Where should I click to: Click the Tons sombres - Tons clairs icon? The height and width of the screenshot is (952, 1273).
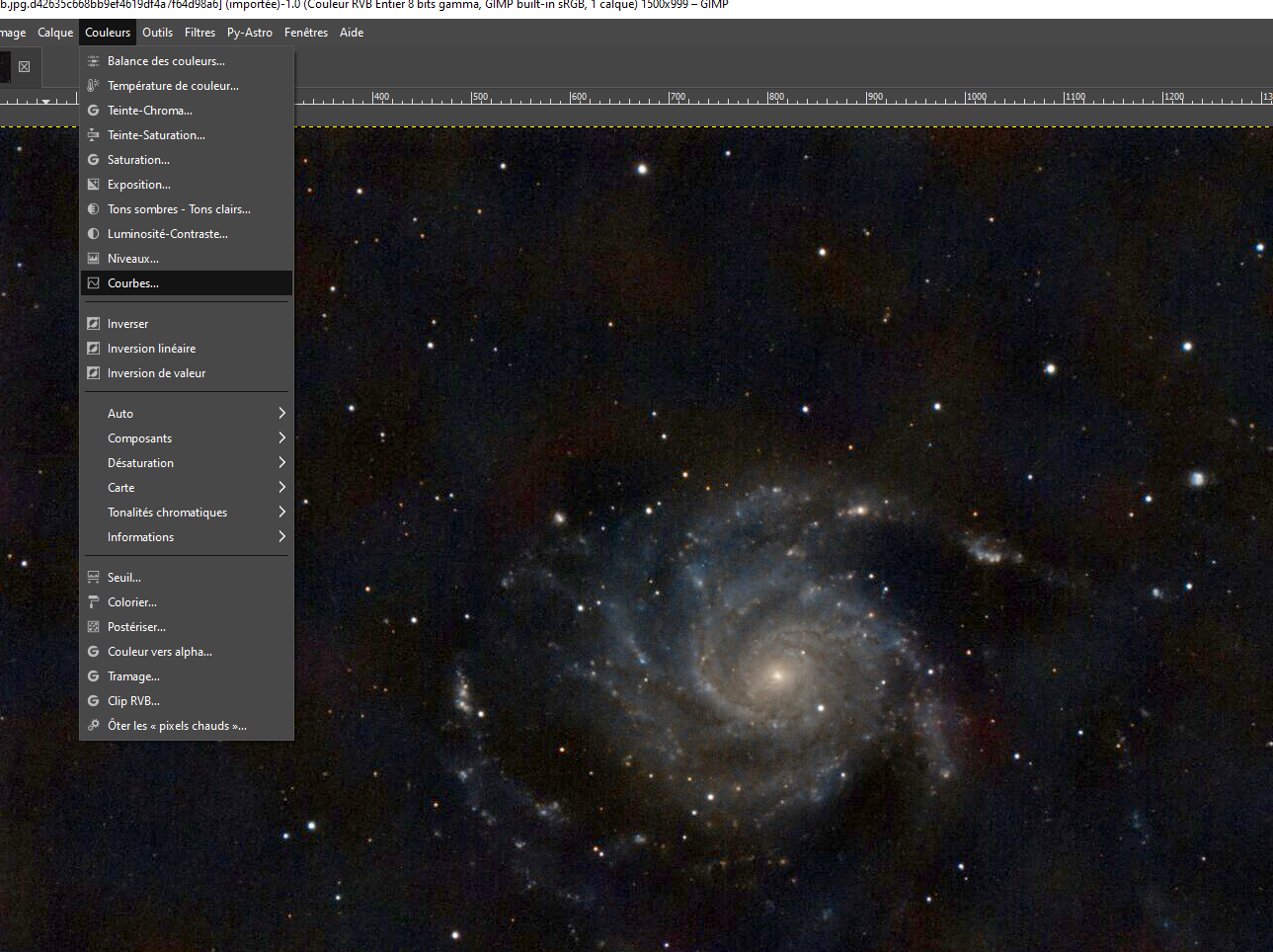click(x=93, y=209)
